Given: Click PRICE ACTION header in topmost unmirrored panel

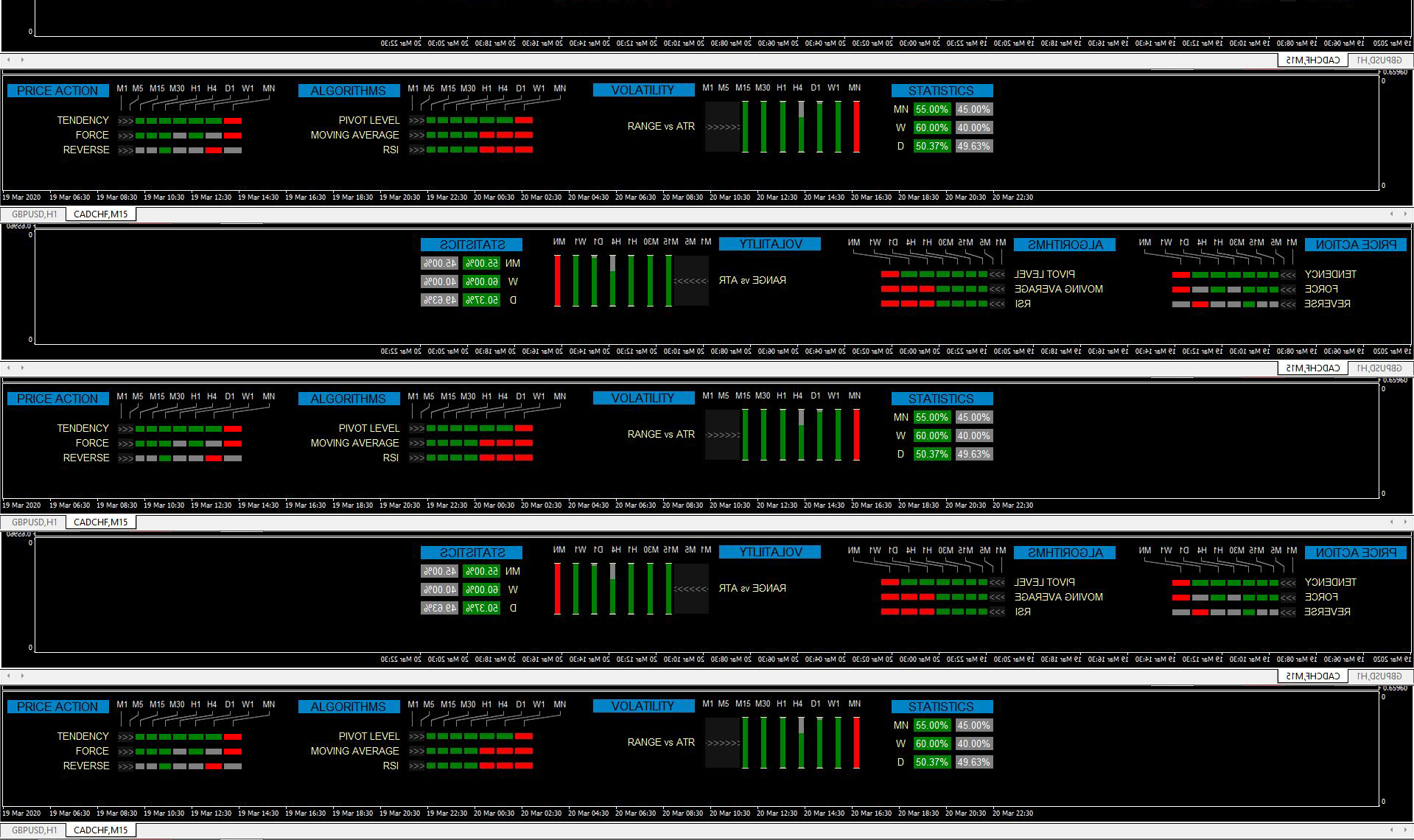Looking at the screenshot, I should (57, 91).
